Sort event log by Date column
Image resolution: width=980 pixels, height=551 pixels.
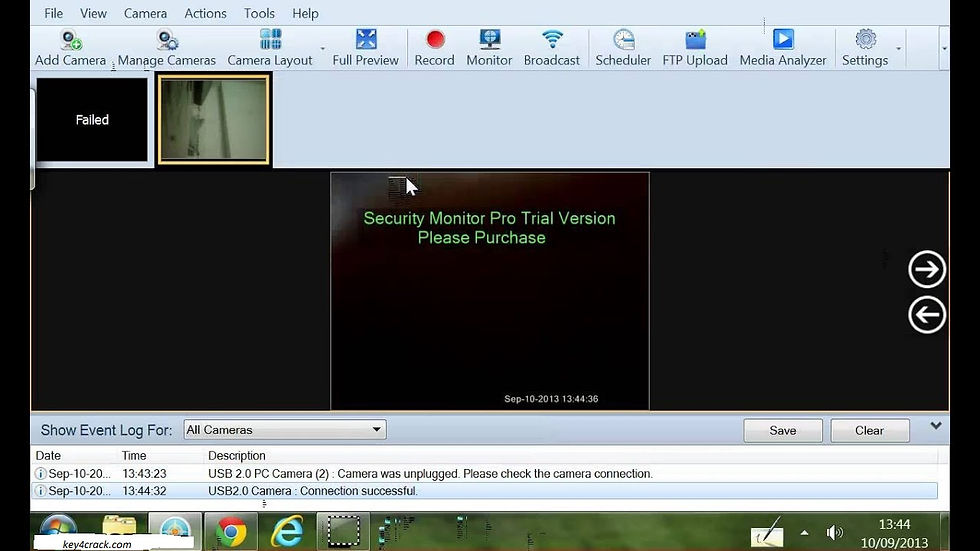click(48, 455)
